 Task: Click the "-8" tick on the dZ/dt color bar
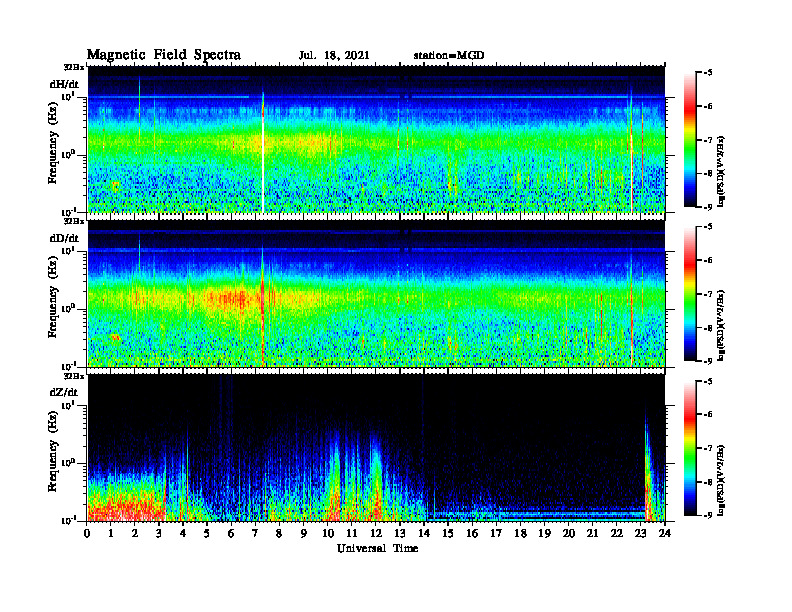coord(708,482)
